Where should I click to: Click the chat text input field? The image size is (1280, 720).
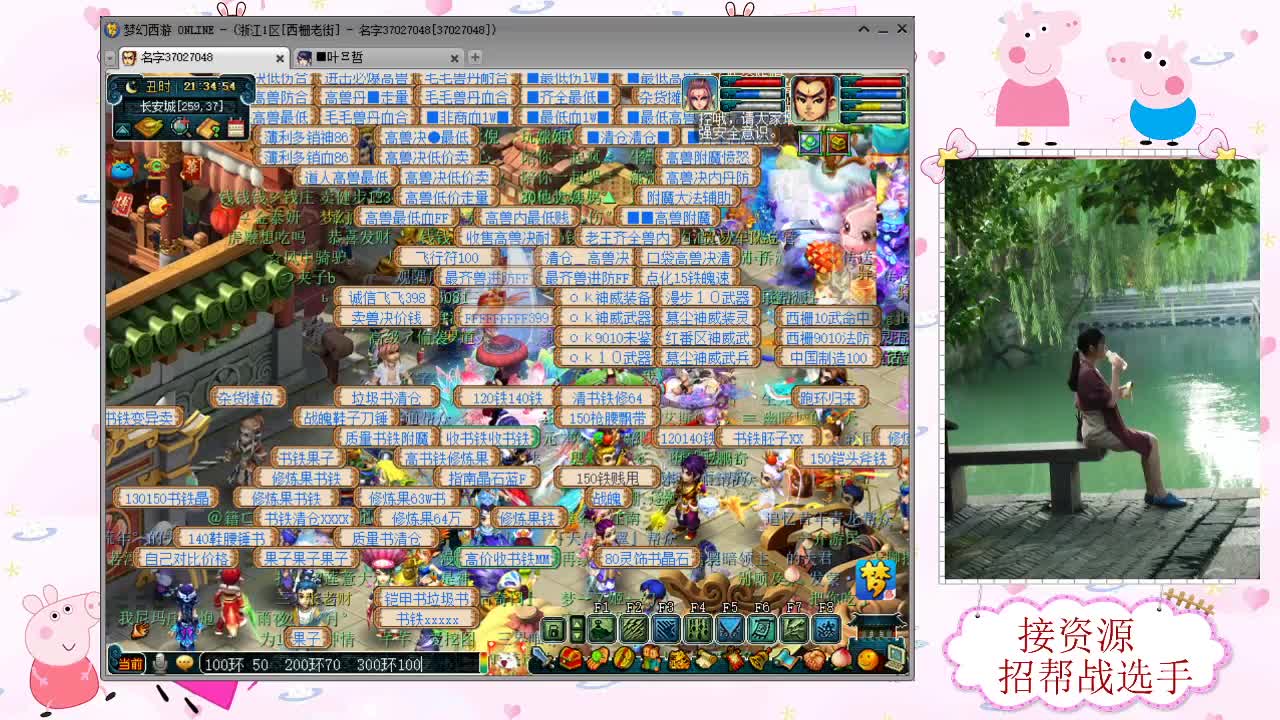(342, 664)
